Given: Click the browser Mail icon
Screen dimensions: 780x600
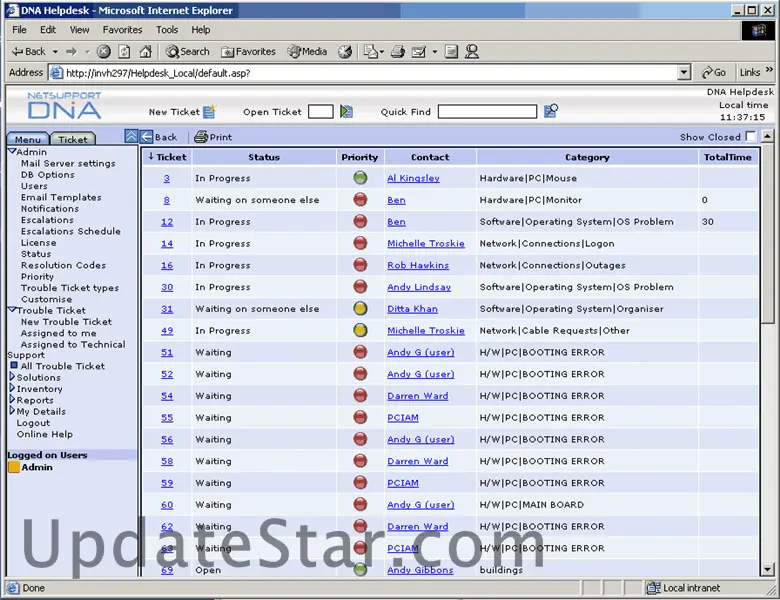Looking at the screenshot, I should pos(370,51).
